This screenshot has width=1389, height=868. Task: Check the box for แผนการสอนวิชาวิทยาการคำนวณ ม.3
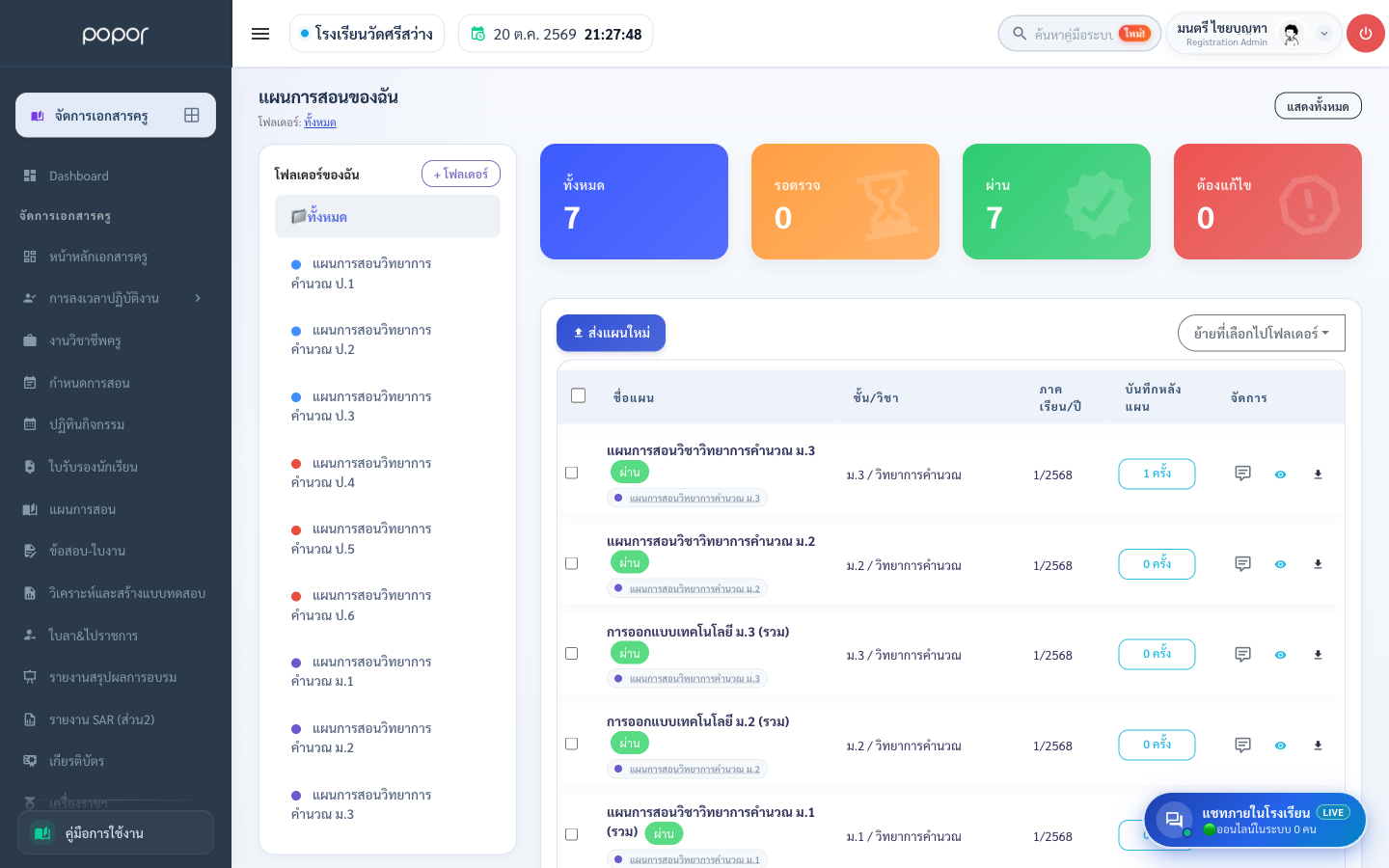pyautogui.click(x=572, y=474)
